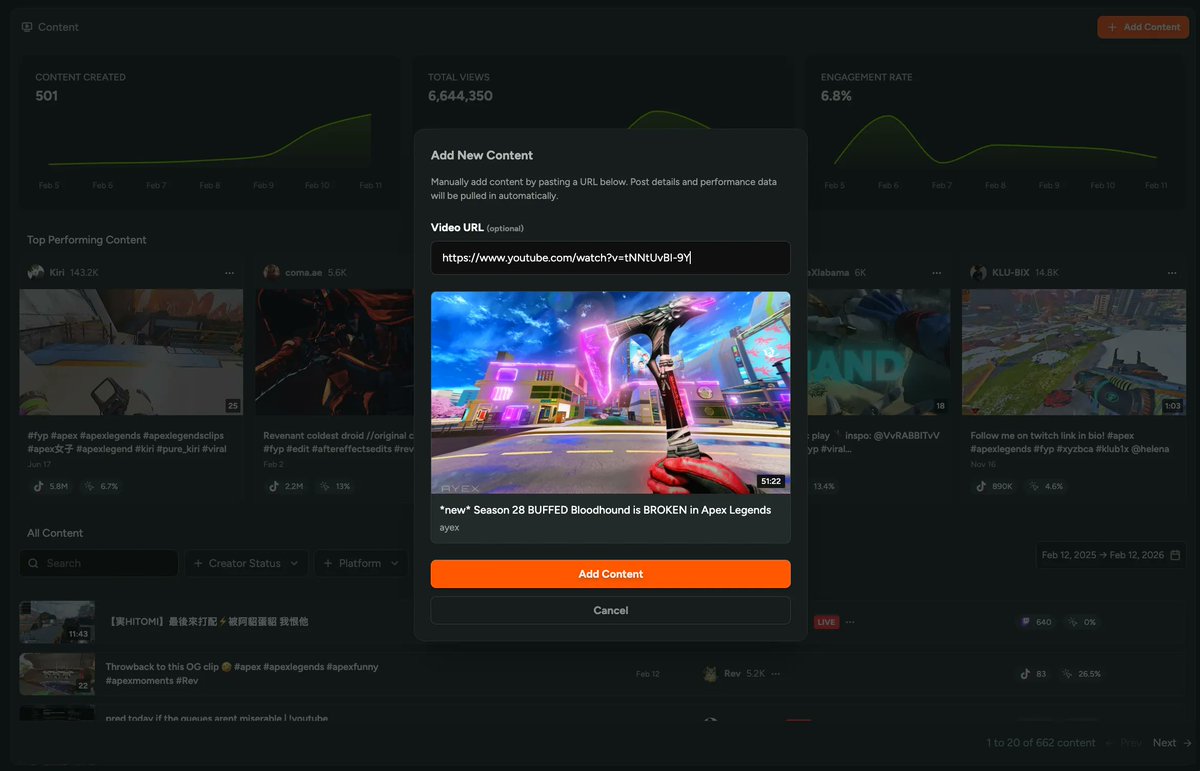This screenshot has height=771, width=1200.
Task: Click the orange Add Content button in the dialog
Action: pyautogui.click(x=610, y=574)
